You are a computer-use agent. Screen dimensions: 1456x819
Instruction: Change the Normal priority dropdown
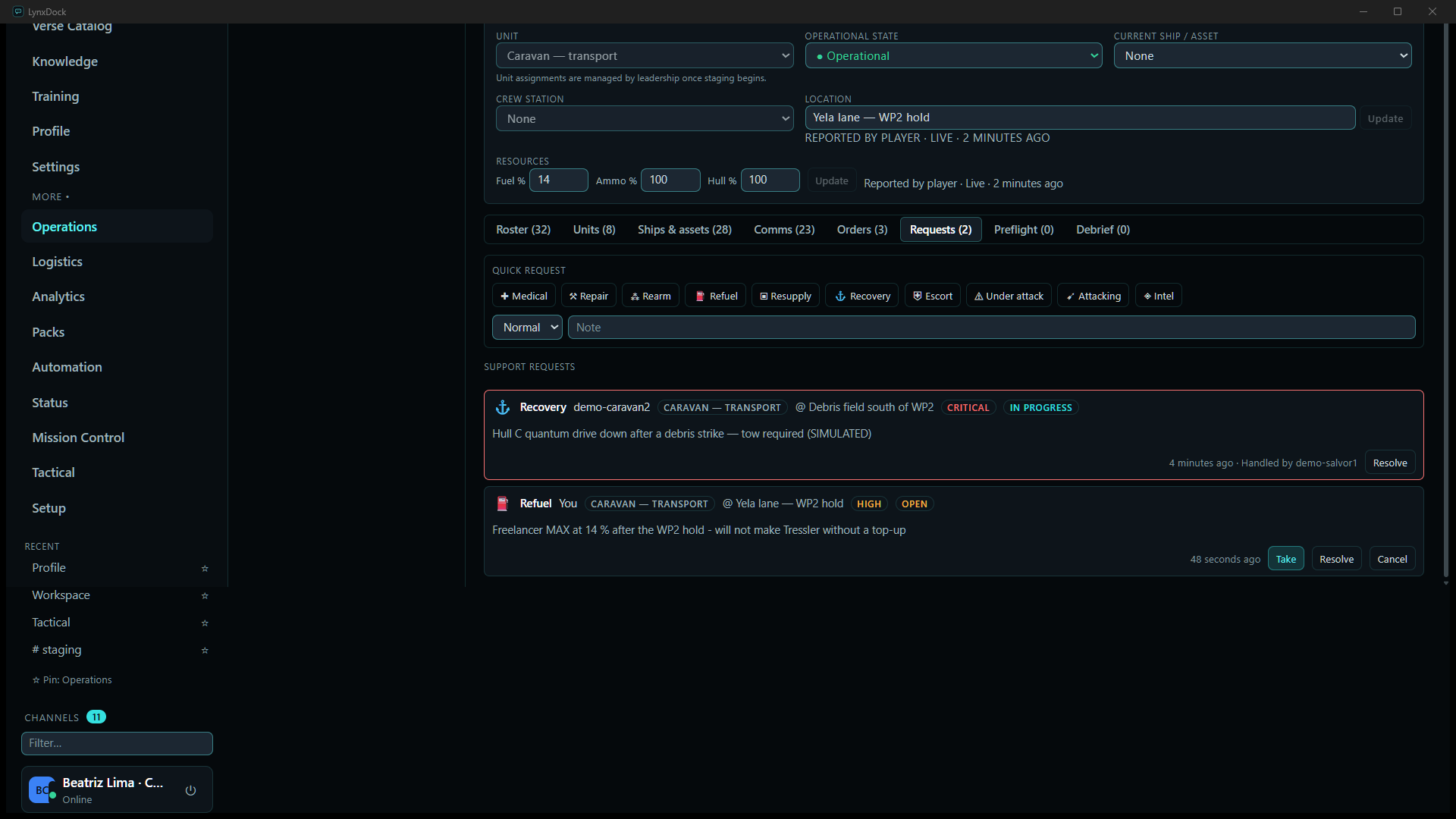click(527, 327)
